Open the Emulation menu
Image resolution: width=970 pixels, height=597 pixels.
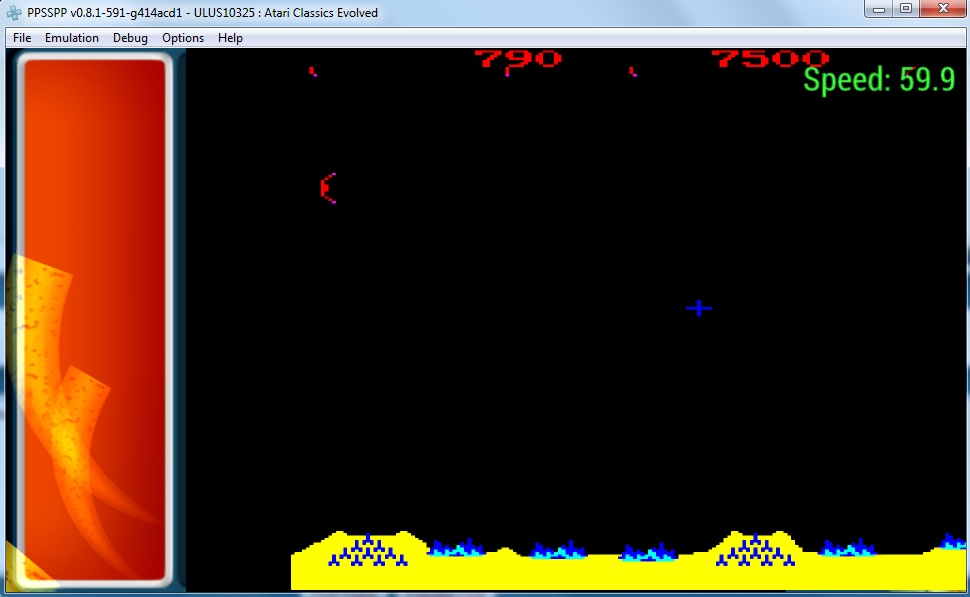[71, 38]
